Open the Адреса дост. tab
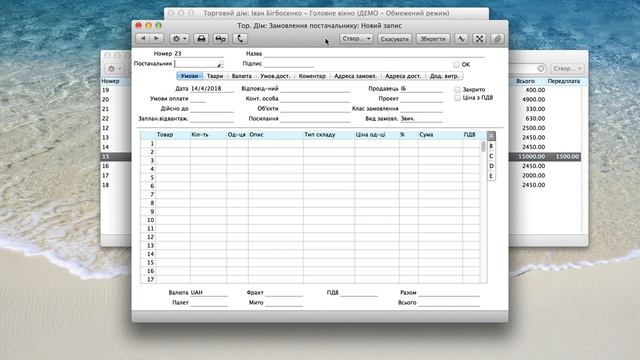 pyautogui.click(x=403, y=76)
